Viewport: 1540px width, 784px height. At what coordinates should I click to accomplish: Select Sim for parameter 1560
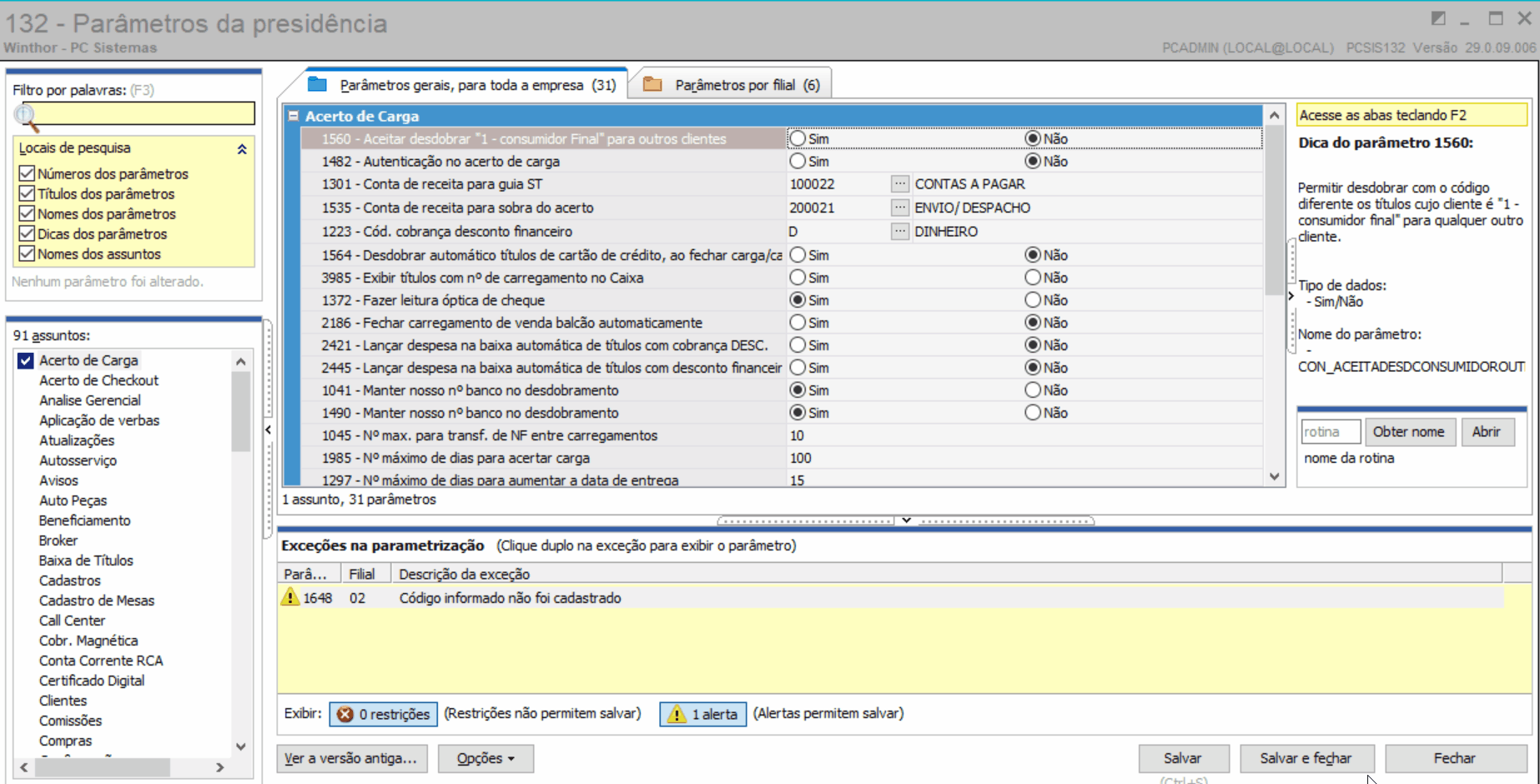point(798,138)
